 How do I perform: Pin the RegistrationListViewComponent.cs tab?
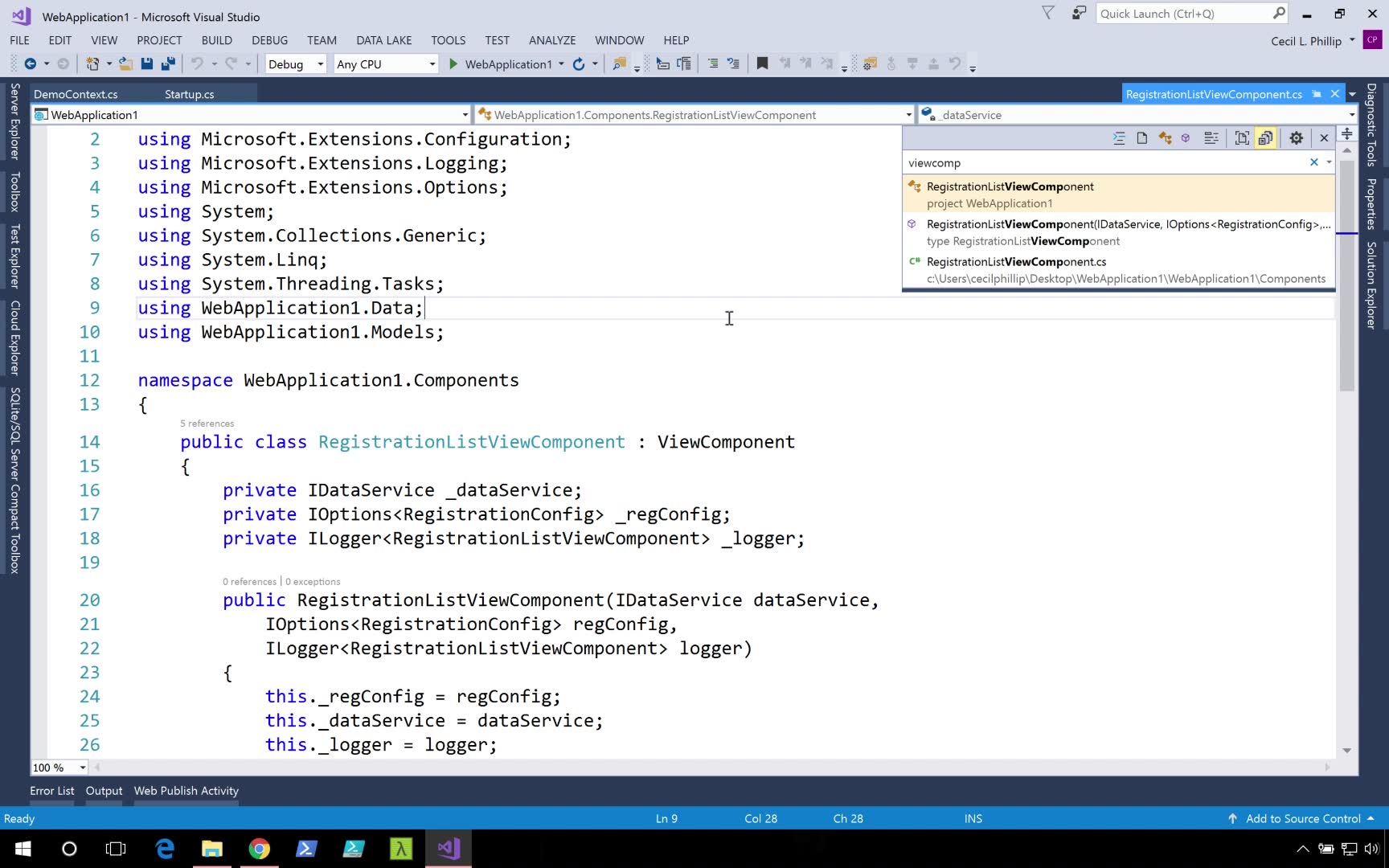tap(1317, 94)
